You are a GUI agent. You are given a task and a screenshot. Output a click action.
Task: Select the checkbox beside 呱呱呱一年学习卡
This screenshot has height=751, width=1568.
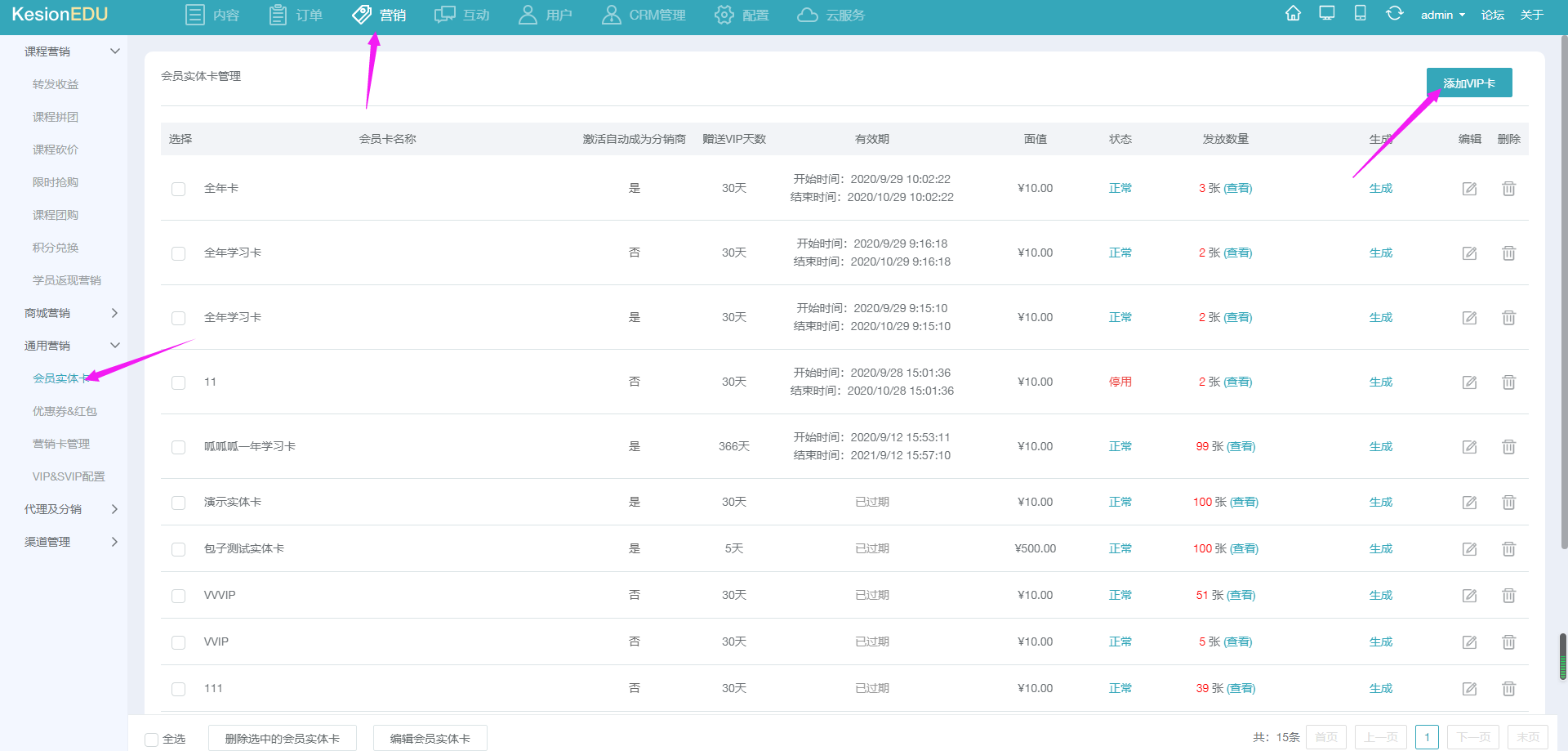pos(178,447)
